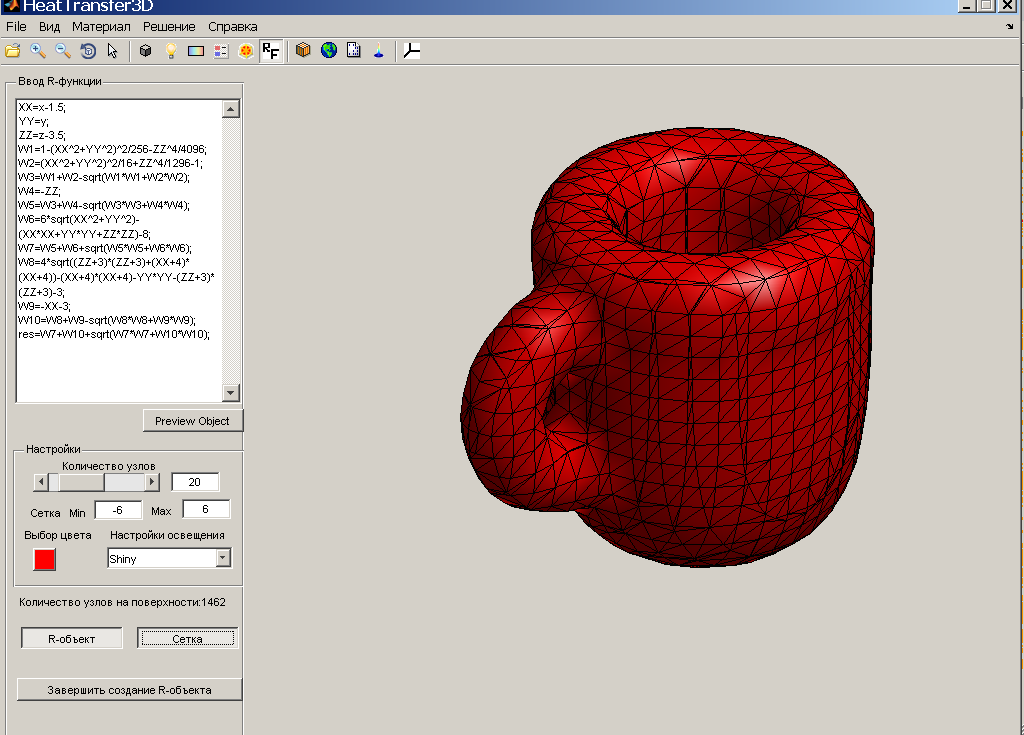Select the zoom out magnifier tool
1024x735 pixels.
[63, 51]
